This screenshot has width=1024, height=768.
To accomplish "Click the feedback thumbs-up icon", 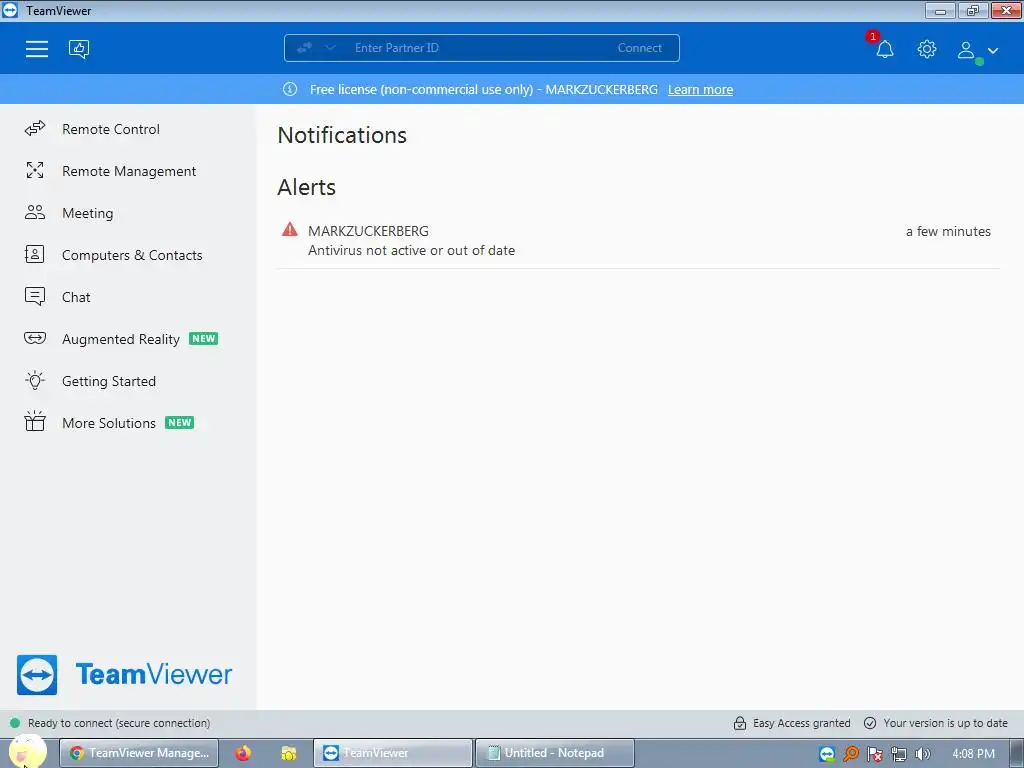I will pos(79,49).
